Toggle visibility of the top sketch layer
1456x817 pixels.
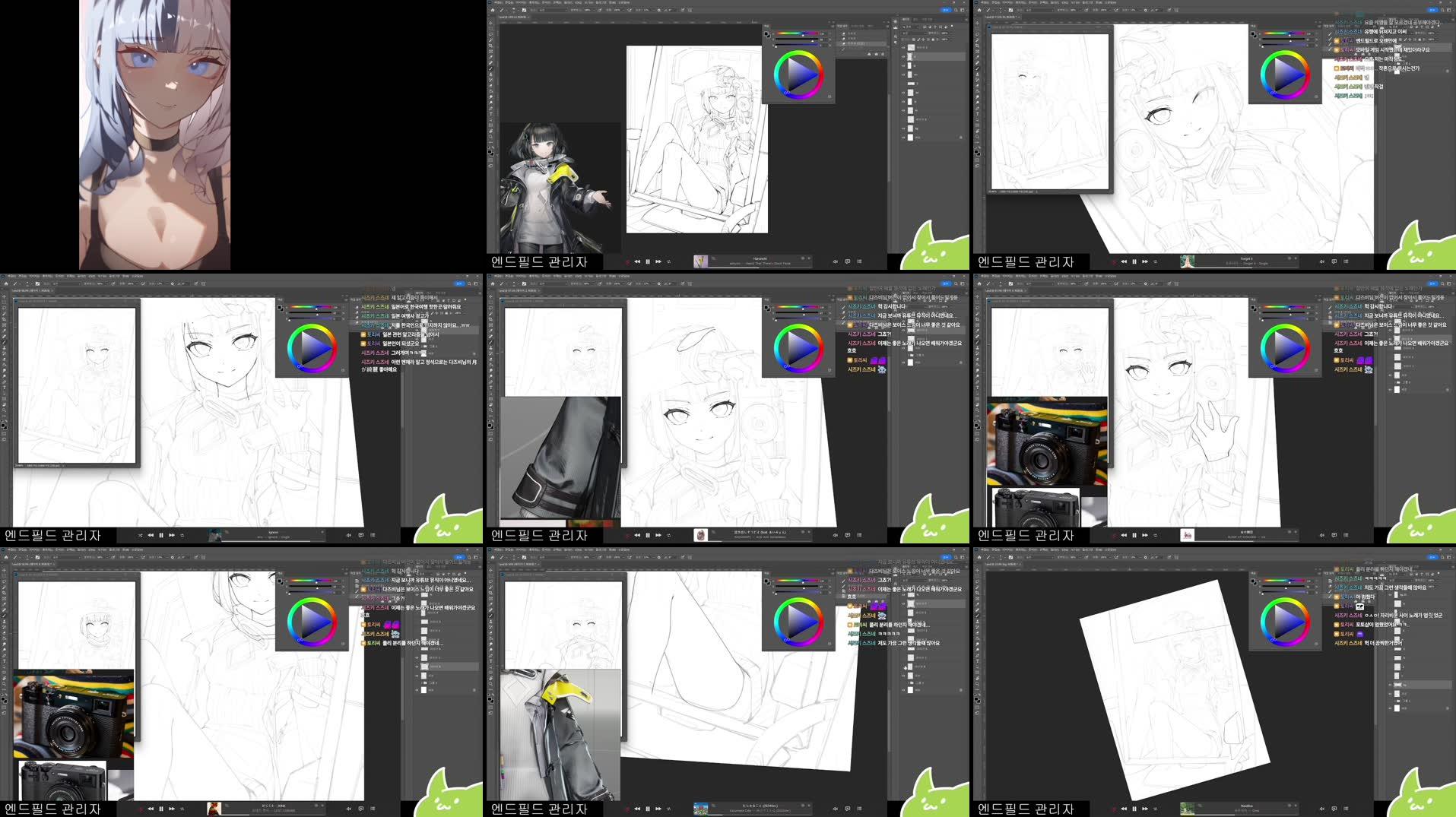[903, 47]
